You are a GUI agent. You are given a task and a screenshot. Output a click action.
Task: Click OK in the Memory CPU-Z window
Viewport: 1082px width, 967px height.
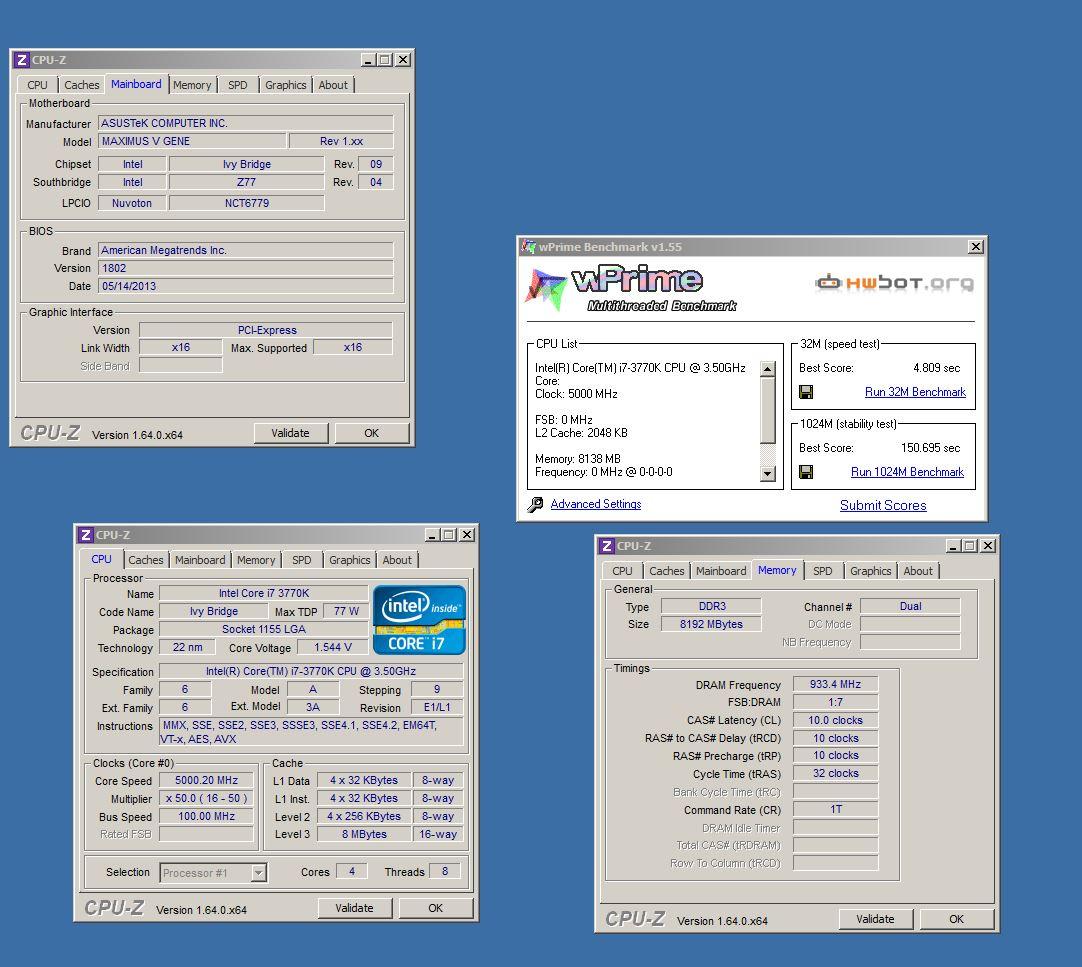tap(956, 919)
